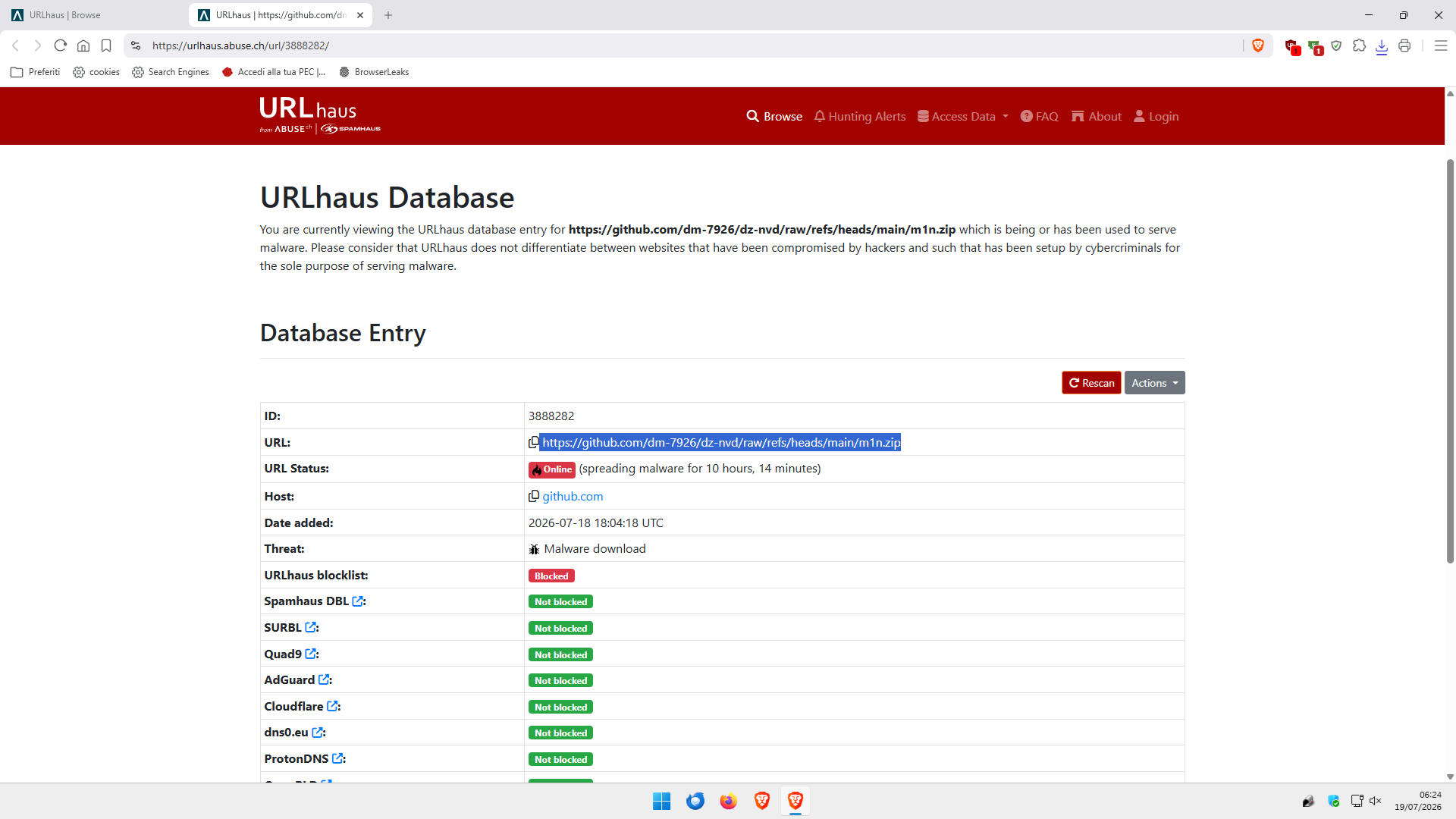Click the volume muted icon in system tray
This screenshot has width=1456, height=819.
1376,801
